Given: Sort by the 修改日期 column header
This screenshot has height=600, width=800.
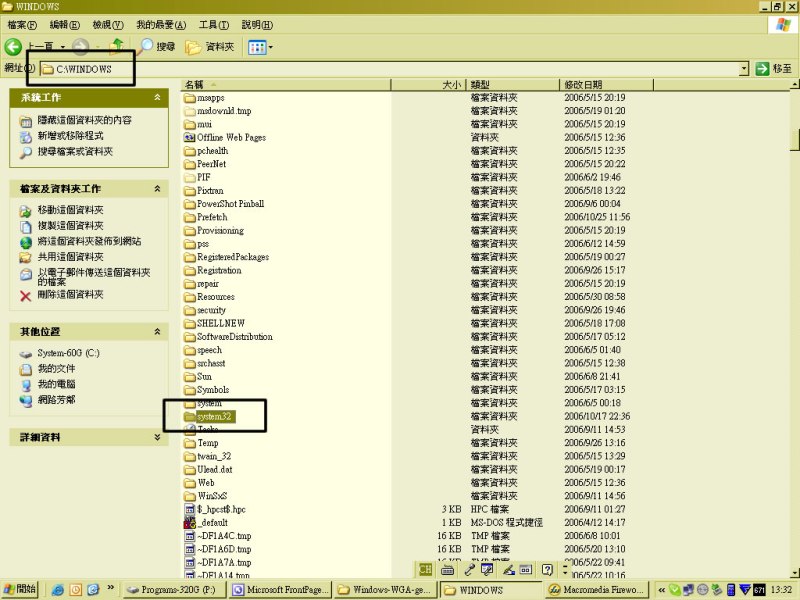Looking at the screenshot, I should click(606, 85).
